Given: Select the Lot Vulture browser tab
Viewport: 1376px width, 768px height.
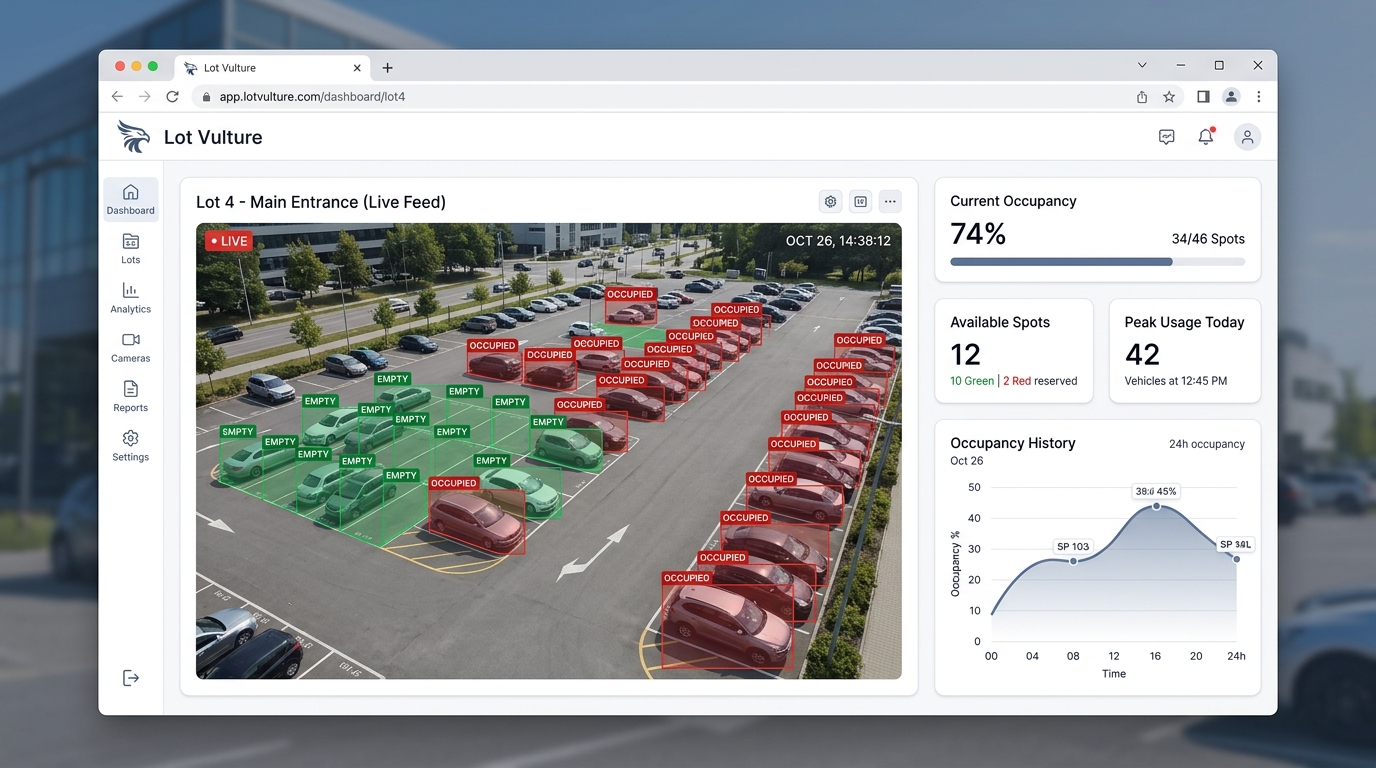Looking at the screenshot, I should pyautogui.click(x=273, y=68).
